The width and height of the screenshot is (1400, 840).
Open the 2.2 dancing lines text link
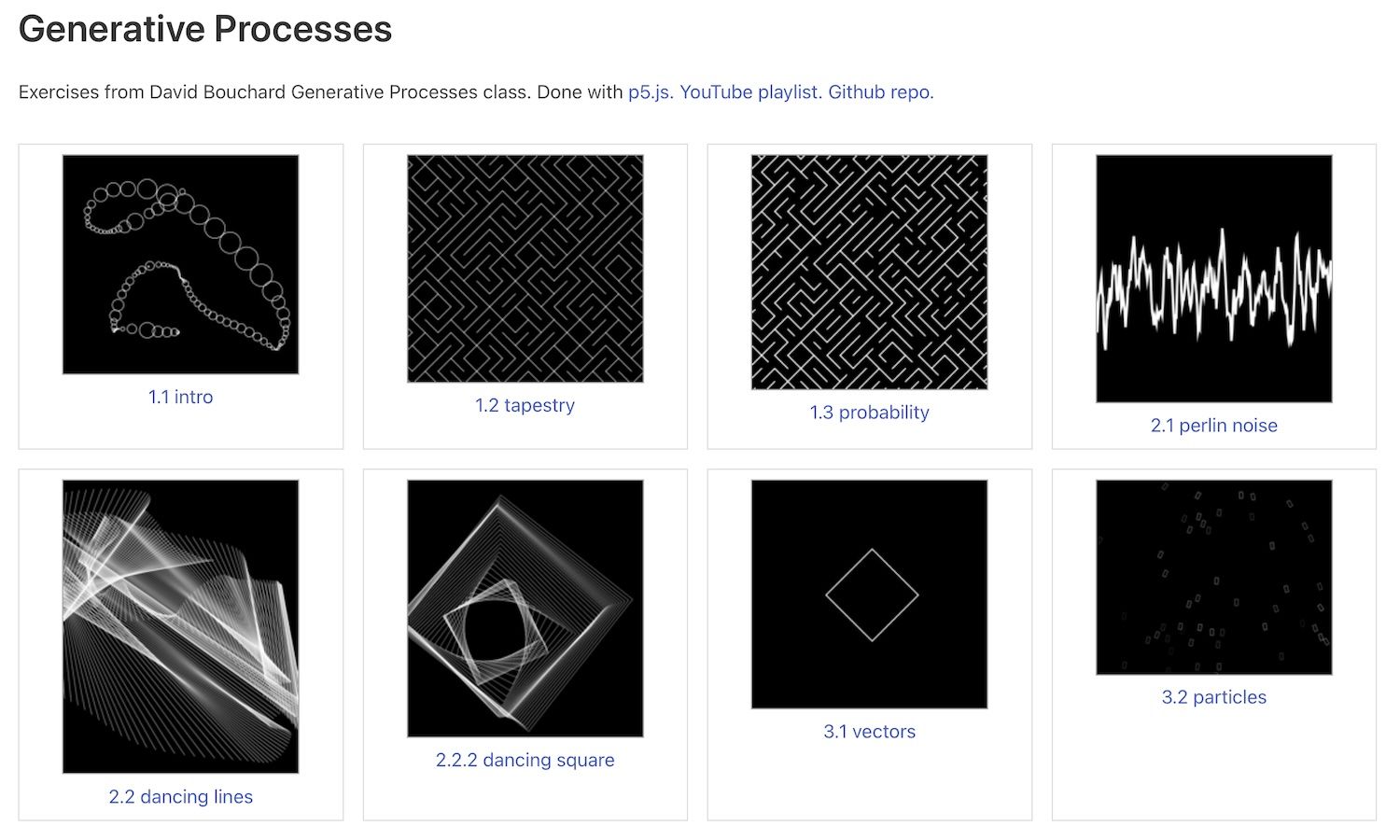pos(180,797)
